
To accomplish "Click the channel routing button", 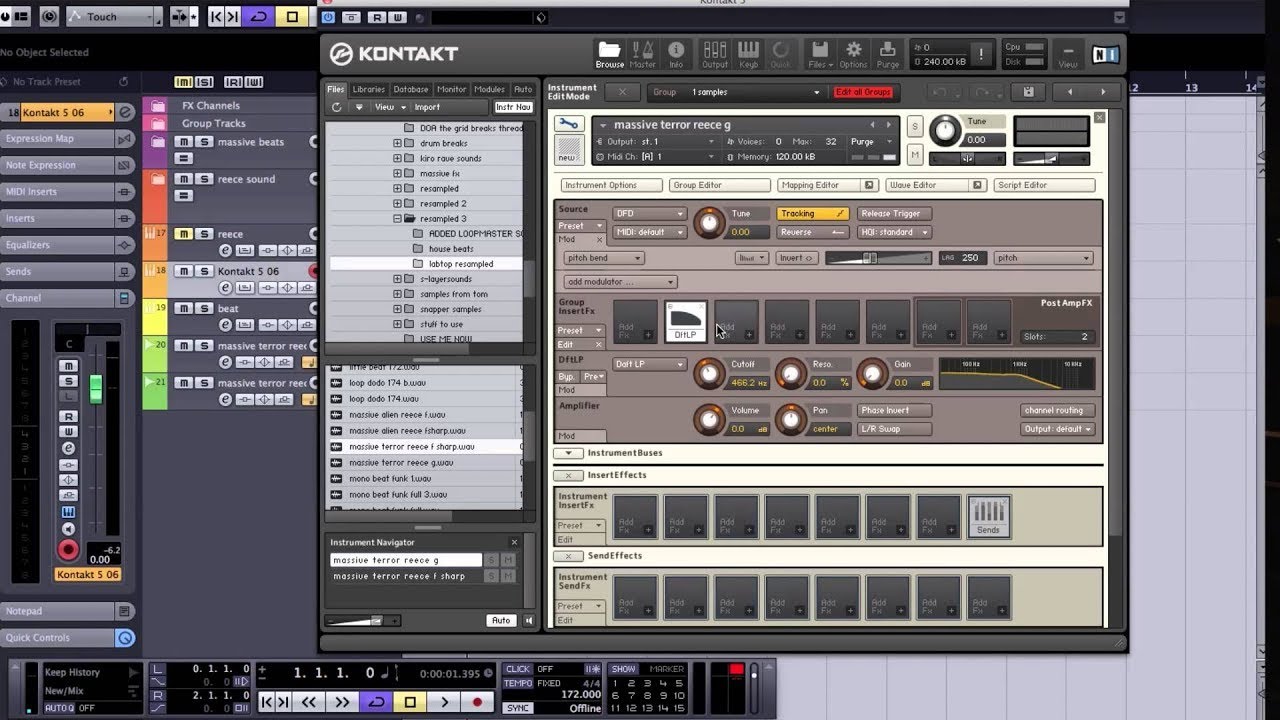I will point(1058,410).
